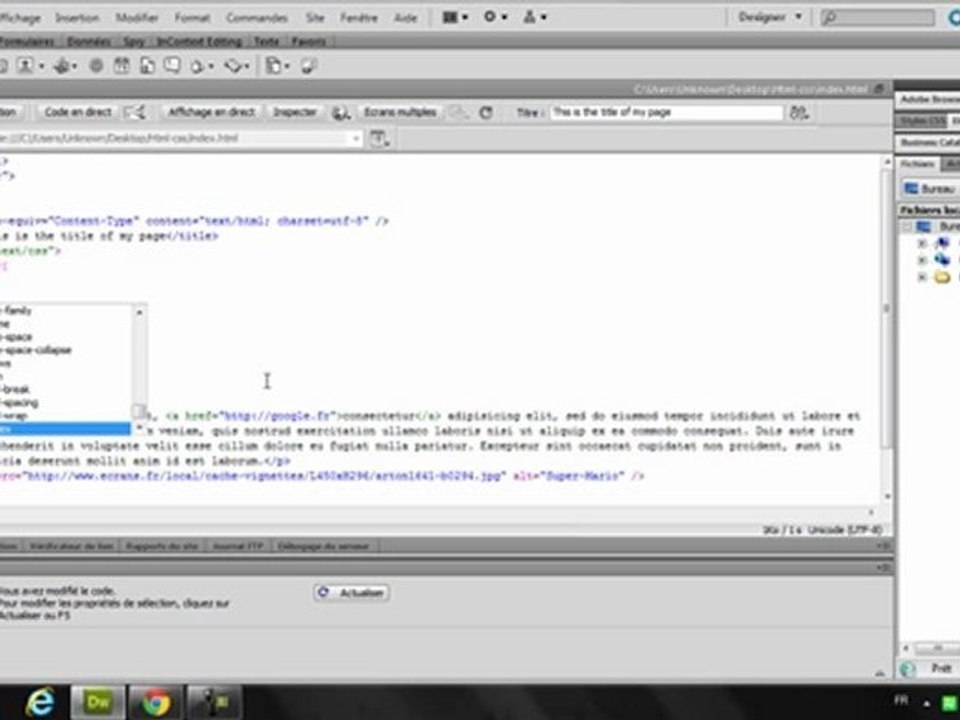Click the Dreamweaver taskbar icon
This screenshot has width=960, height=720.
98,702
